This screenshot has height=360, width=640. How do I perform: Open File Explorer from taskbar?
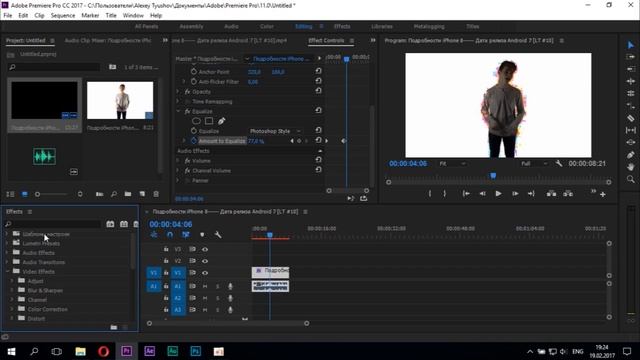[80, 351]
